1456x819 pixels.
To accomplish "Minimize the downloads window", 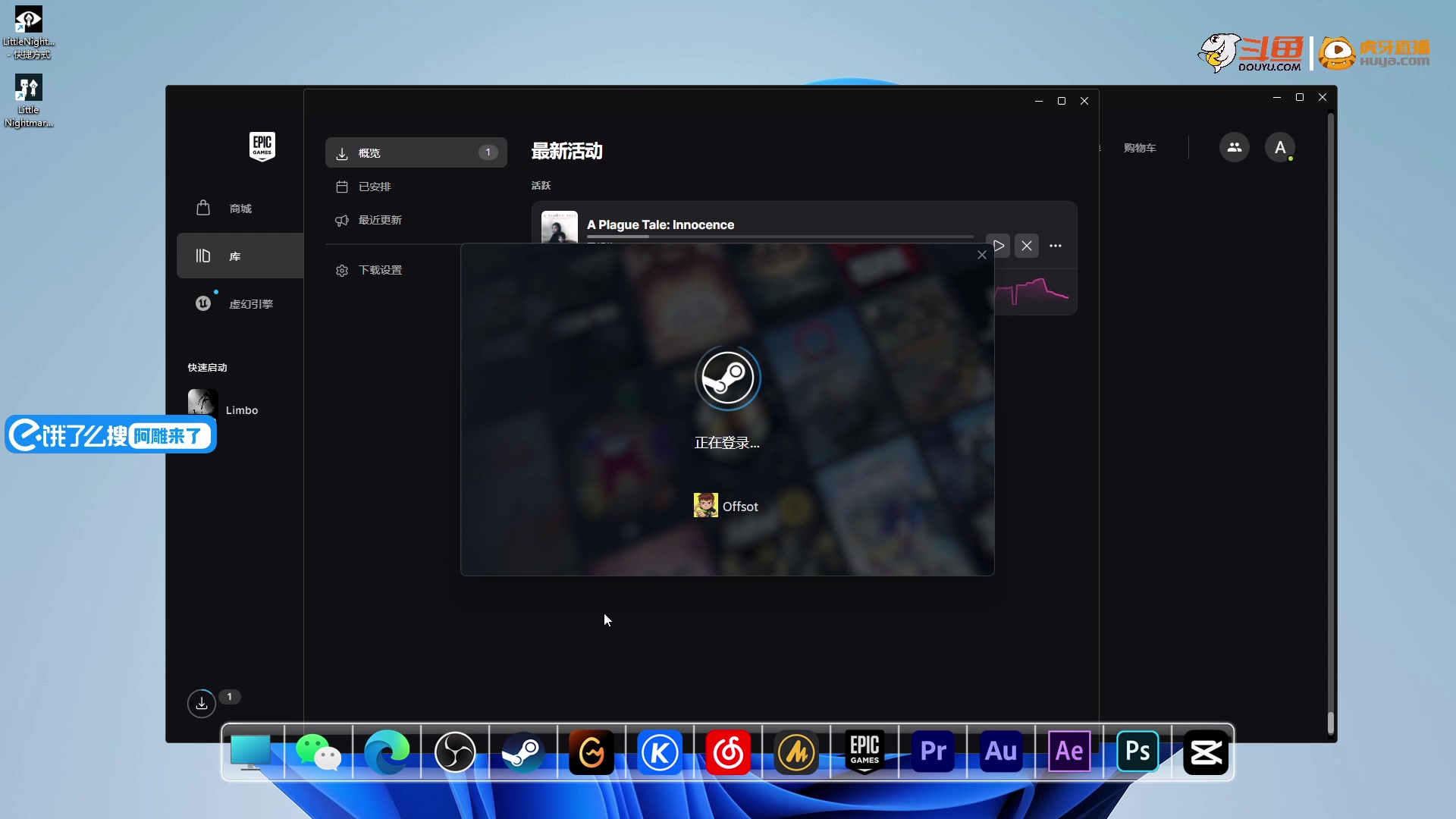I will tap(1039, 101).
